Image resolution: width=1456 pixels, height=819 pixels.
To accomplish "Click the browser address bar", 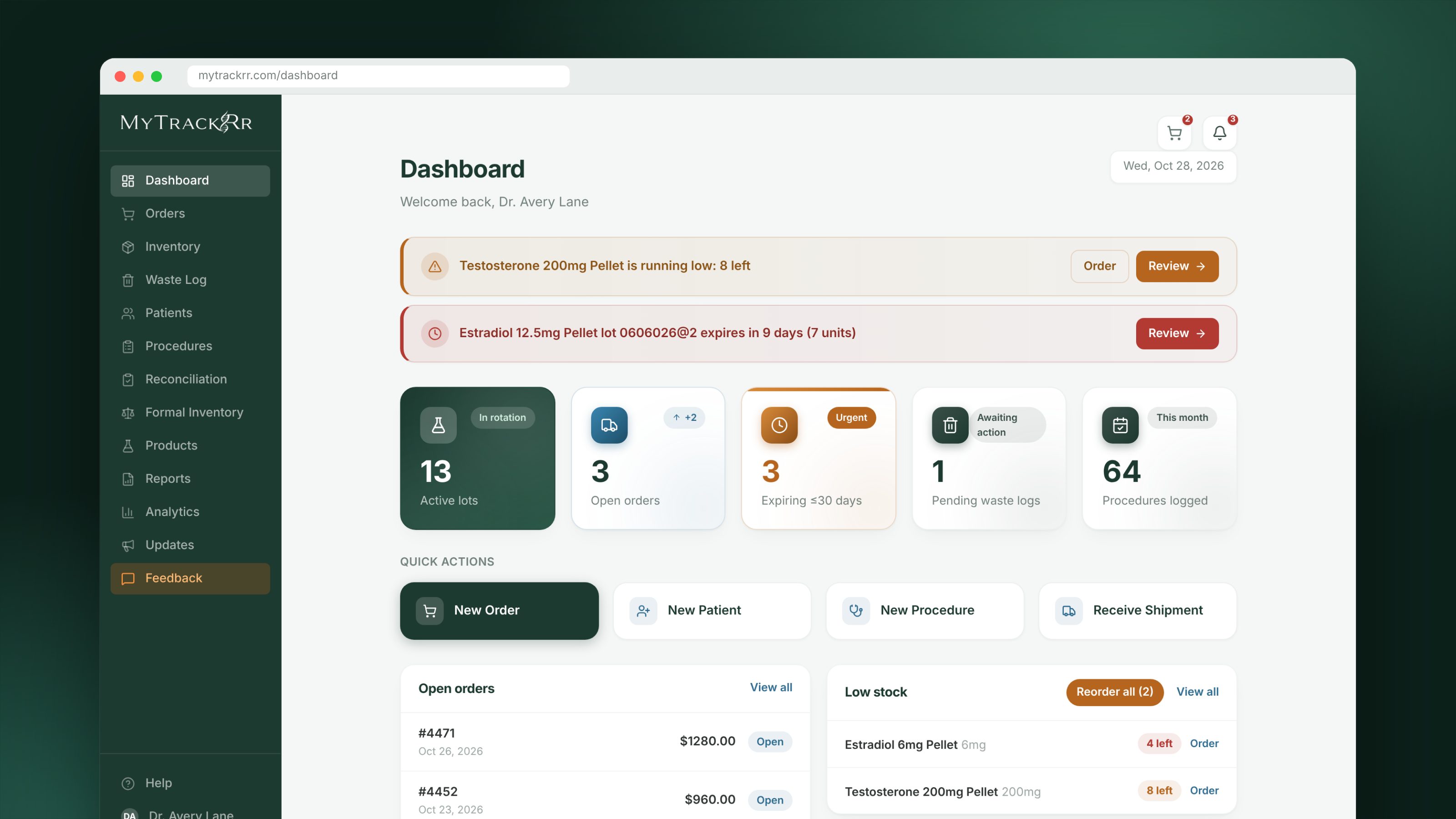I will tap(378, 76).
